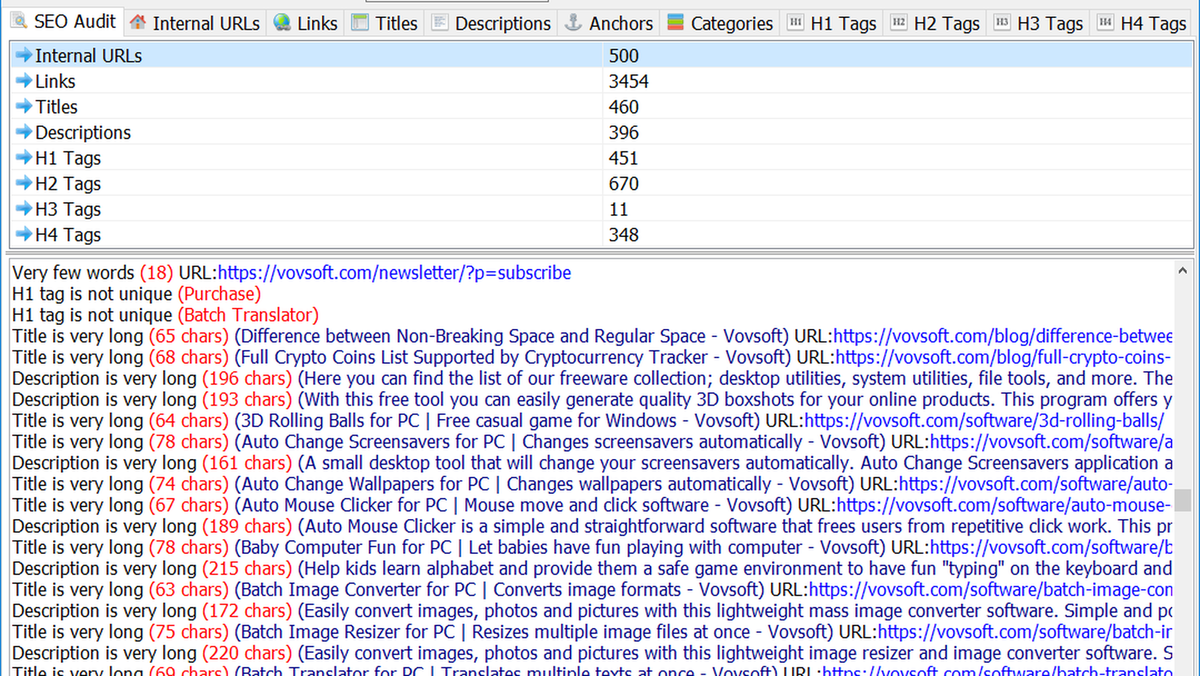
Task: Select the H4 Tags summary row label
Action: pos(68,236)
